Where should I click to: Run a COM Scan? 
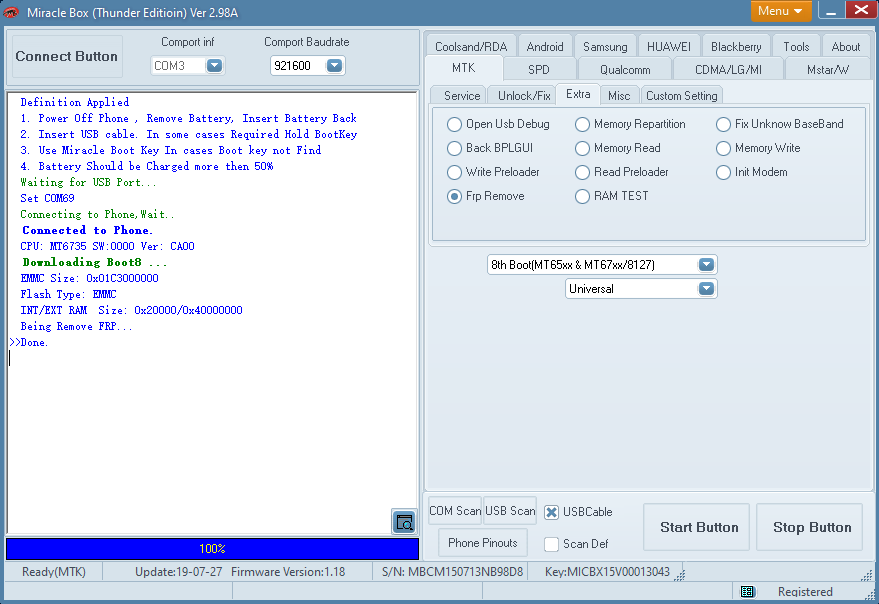[455, 511]
